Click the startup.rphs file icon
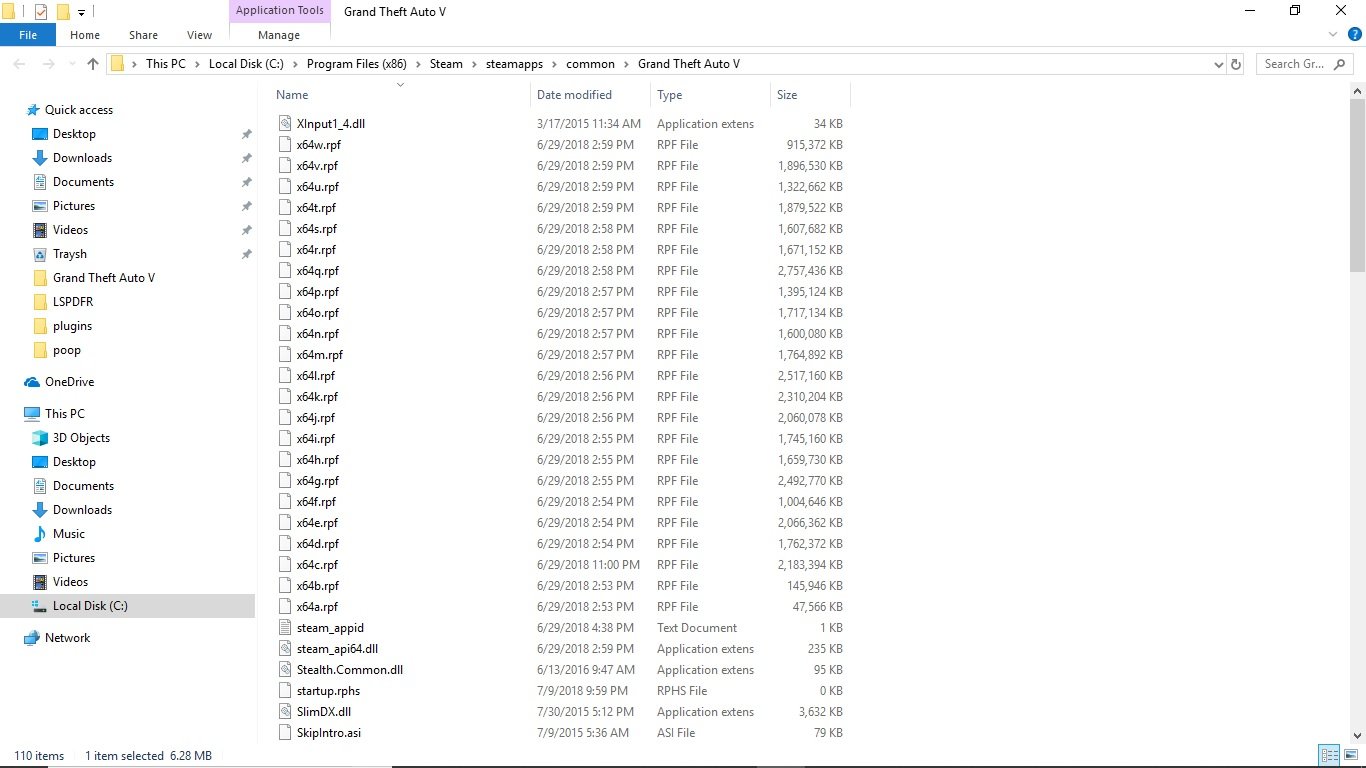Screen dimensions: 1366x768 [x=286, y=691]
